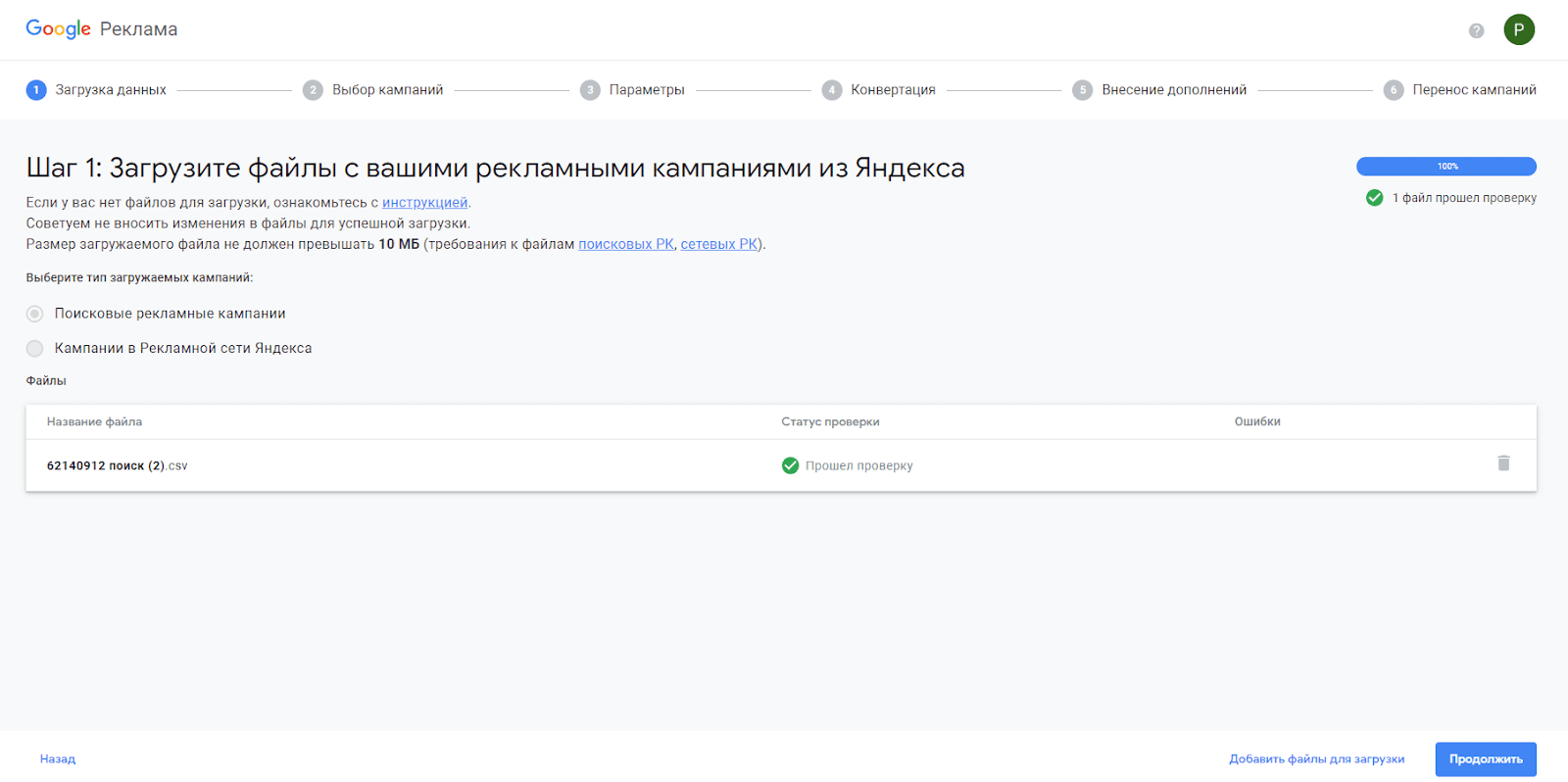Go to step 2 Выбор кампаний
1568x782 pixels.
(373, 90)
